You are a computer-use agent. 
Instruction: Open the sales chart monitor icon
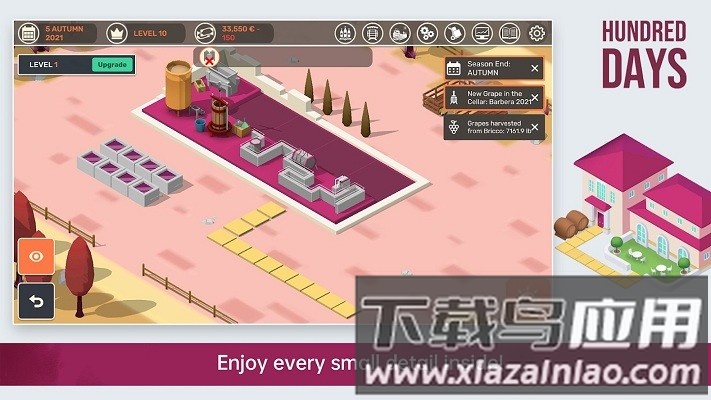(x=482, y=33)
